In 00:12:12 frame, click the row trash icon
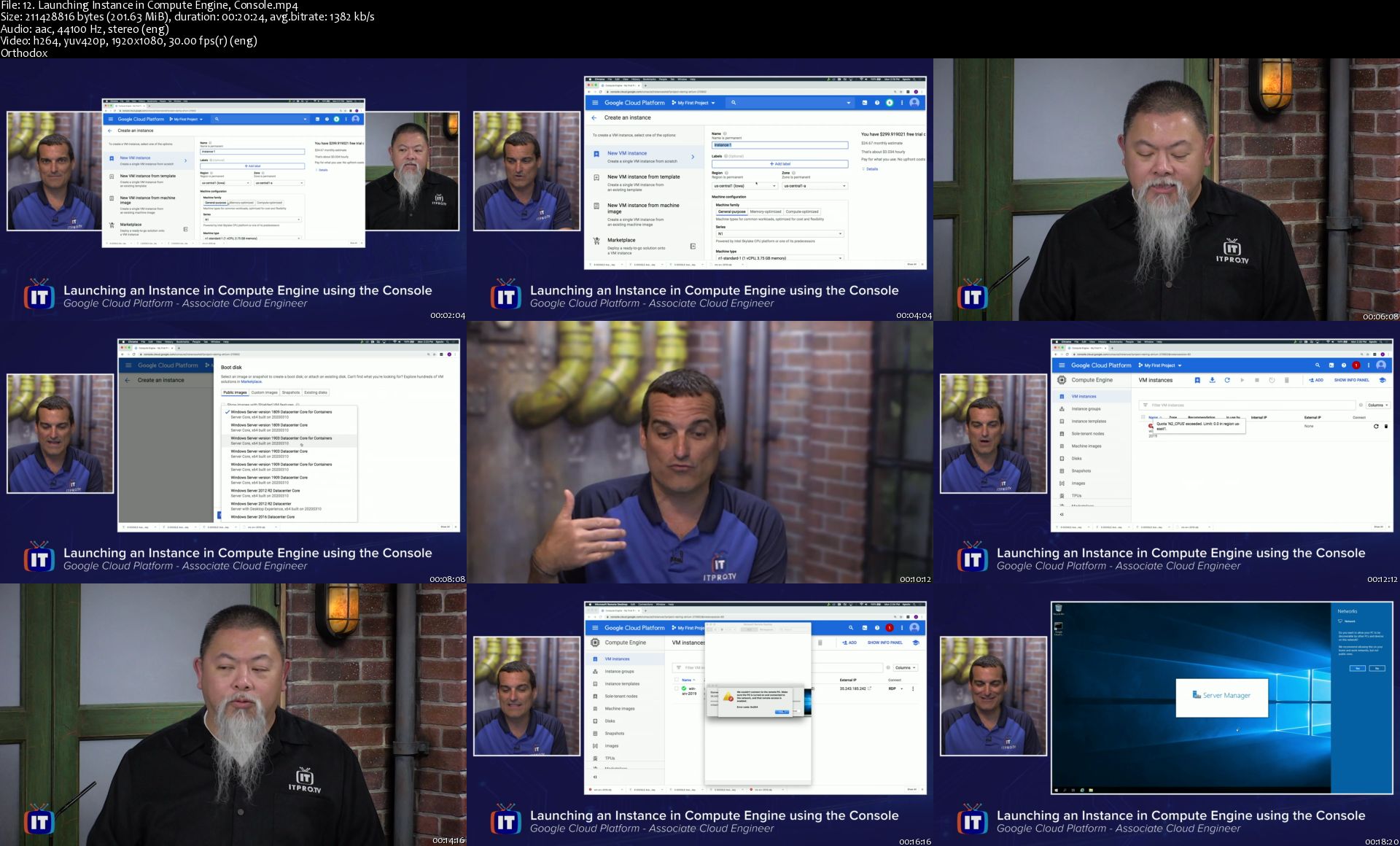 (x=1386, y=426)
